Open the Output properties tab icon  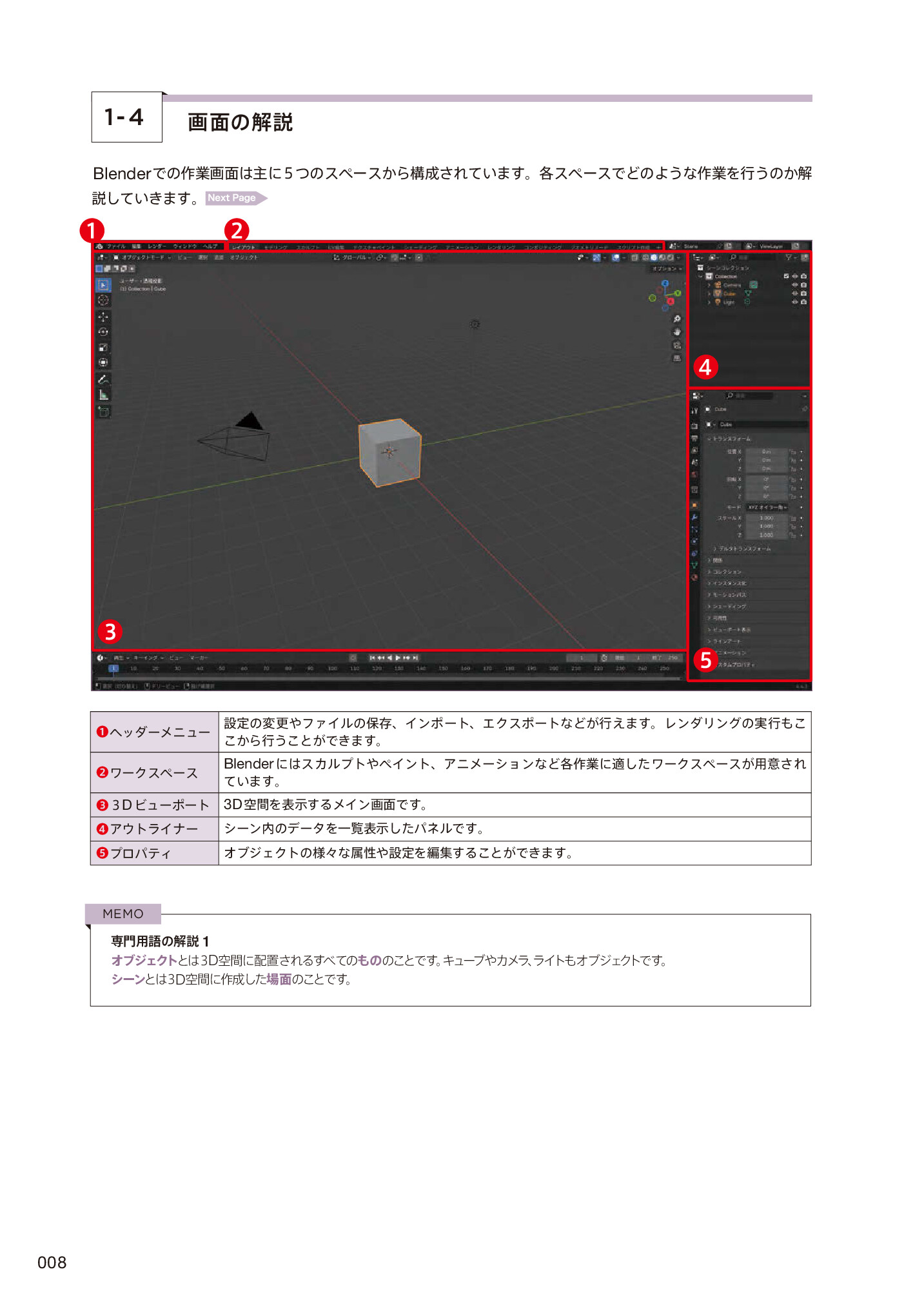[694, 438]
